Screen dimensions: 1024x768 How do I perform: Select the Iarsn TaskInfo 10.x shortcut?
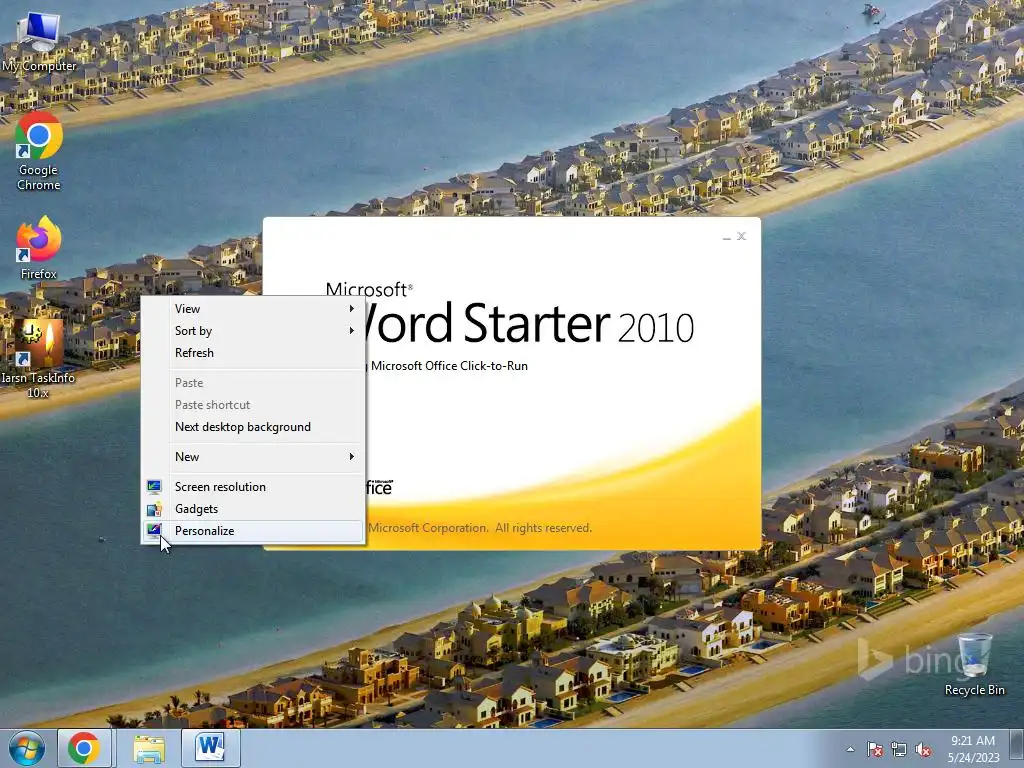[38, 359]
